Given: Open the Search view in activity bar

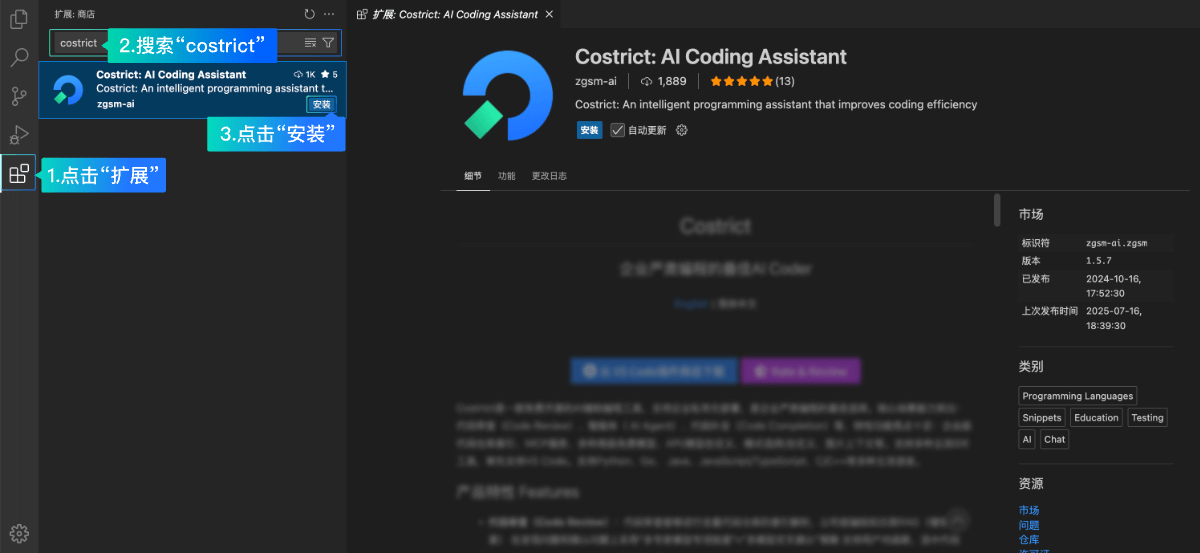Looking at the screenshot, I should (19, 57).
